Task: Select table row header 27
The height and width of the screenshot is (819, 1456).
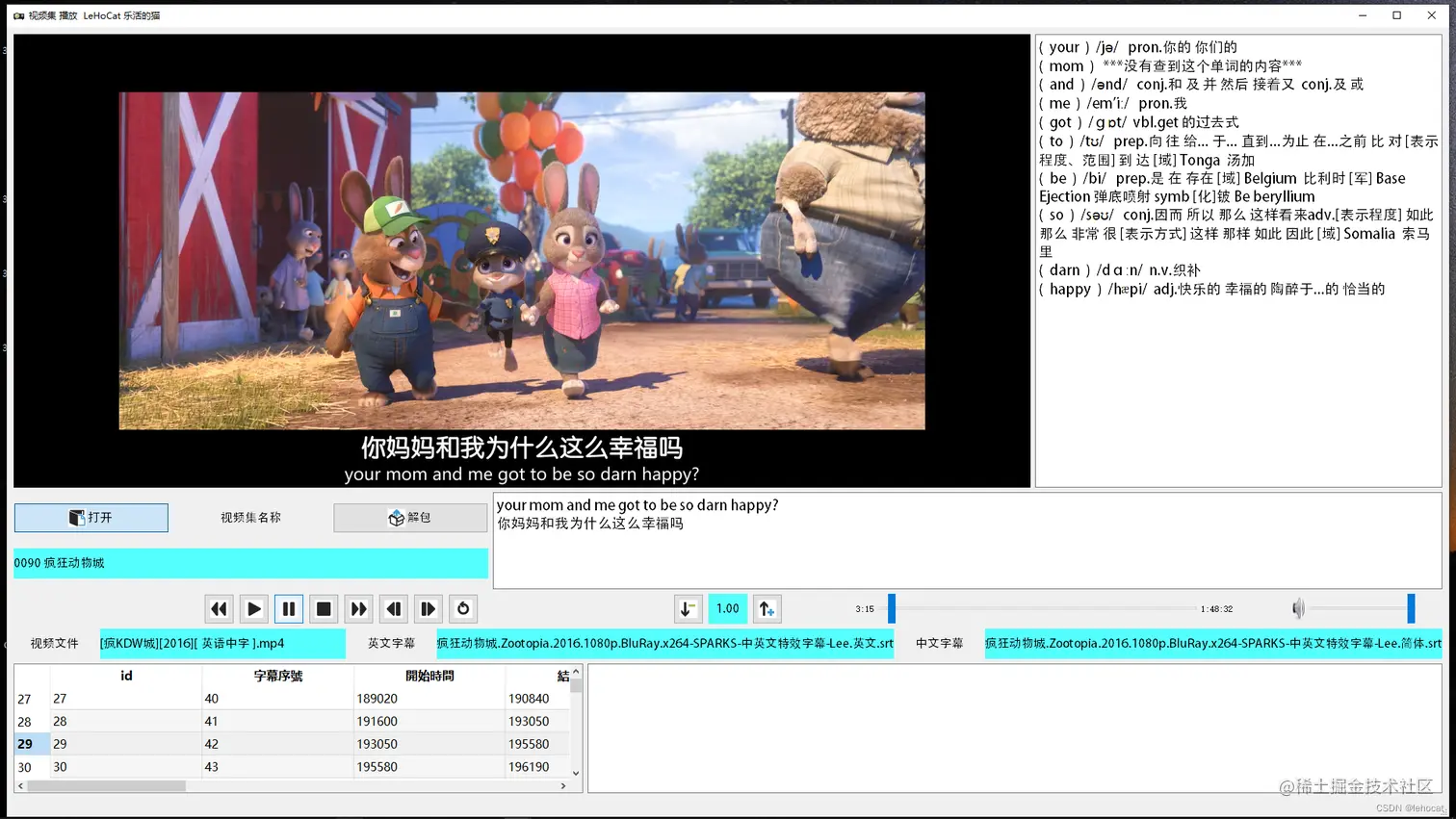Action: point(32,699)
